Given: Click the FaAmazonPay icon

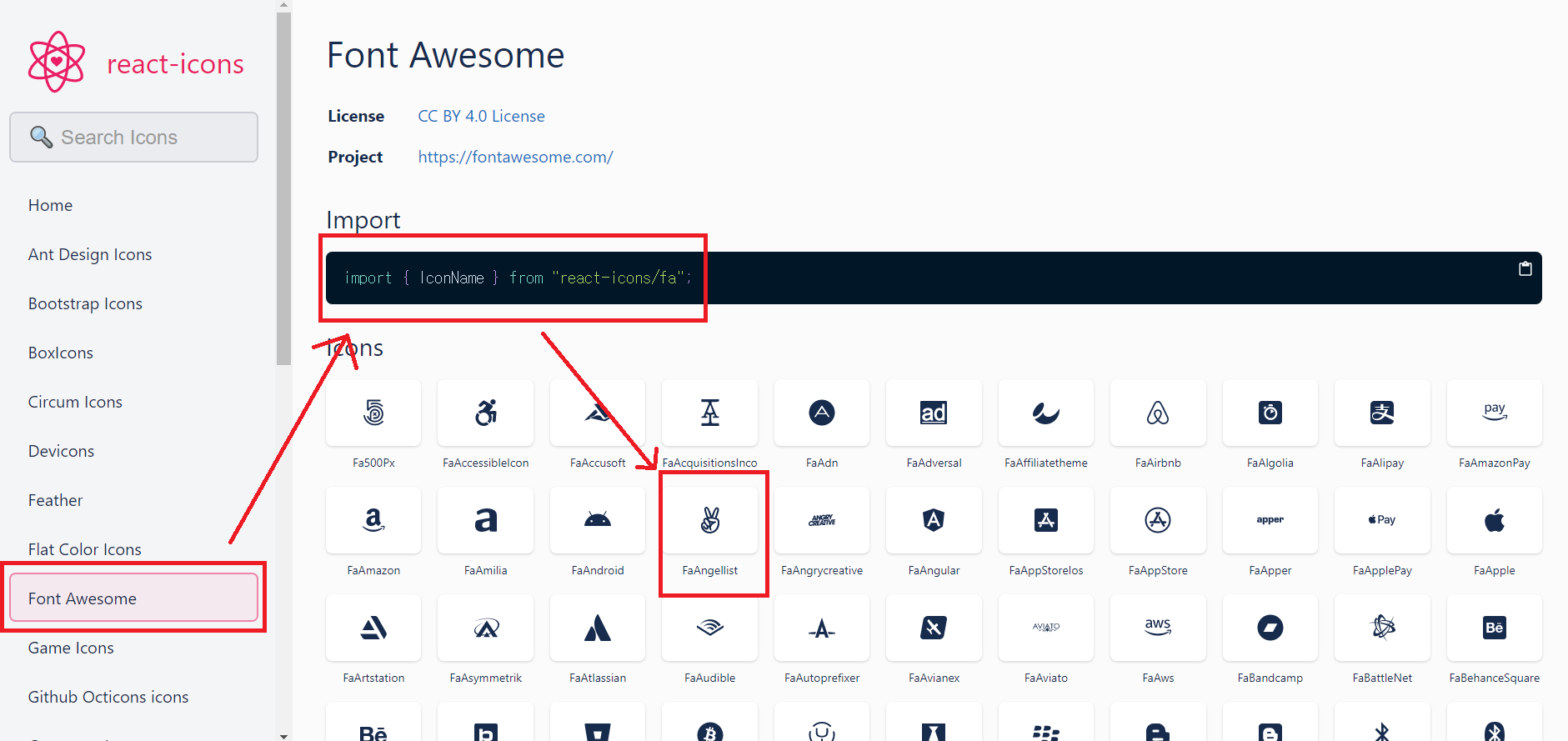Looking at the screenshot, I should click(1495, 413).
